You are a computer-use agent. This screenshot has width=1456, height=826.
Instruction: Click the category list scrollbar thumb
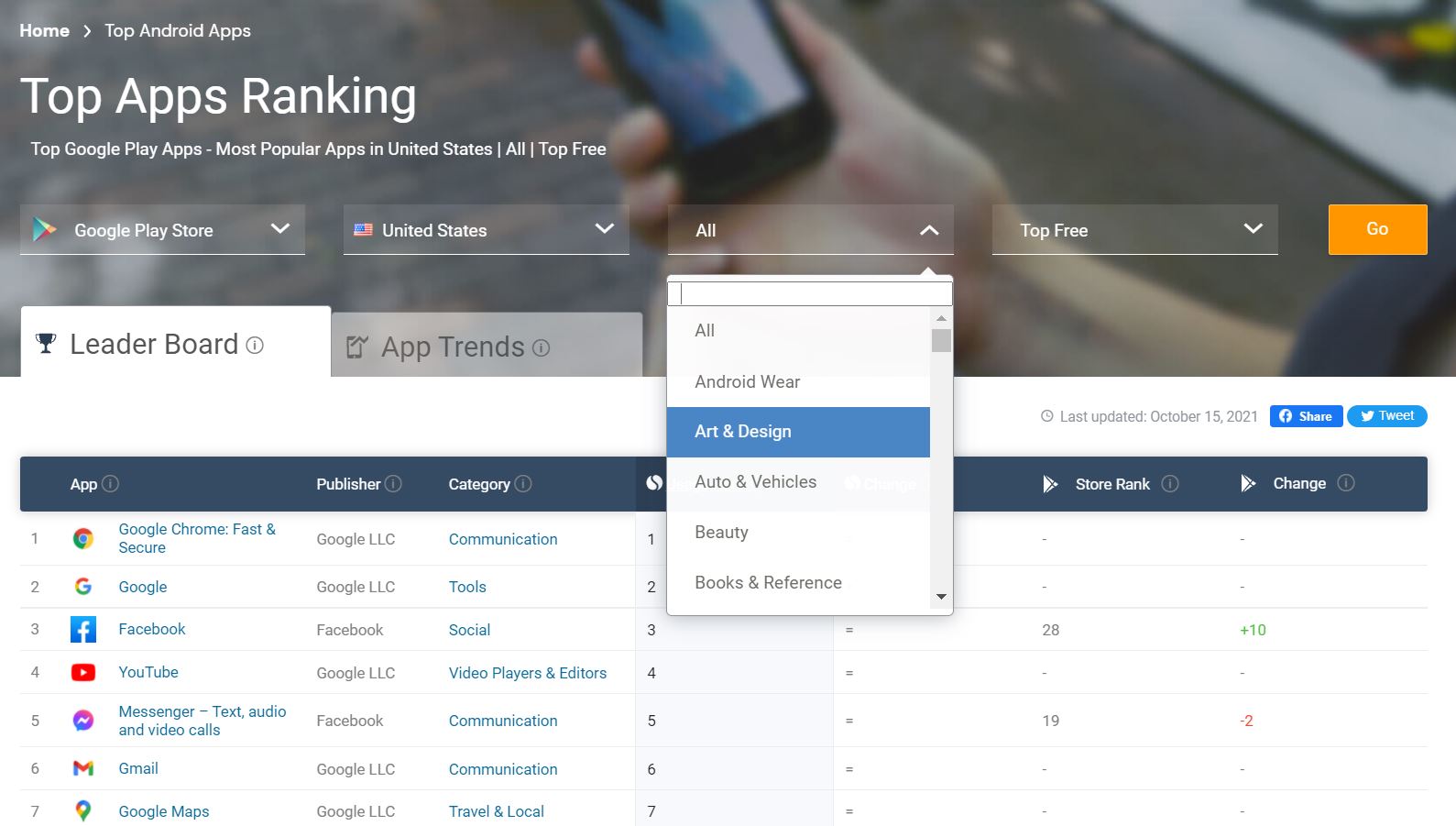tap(941, 341)
